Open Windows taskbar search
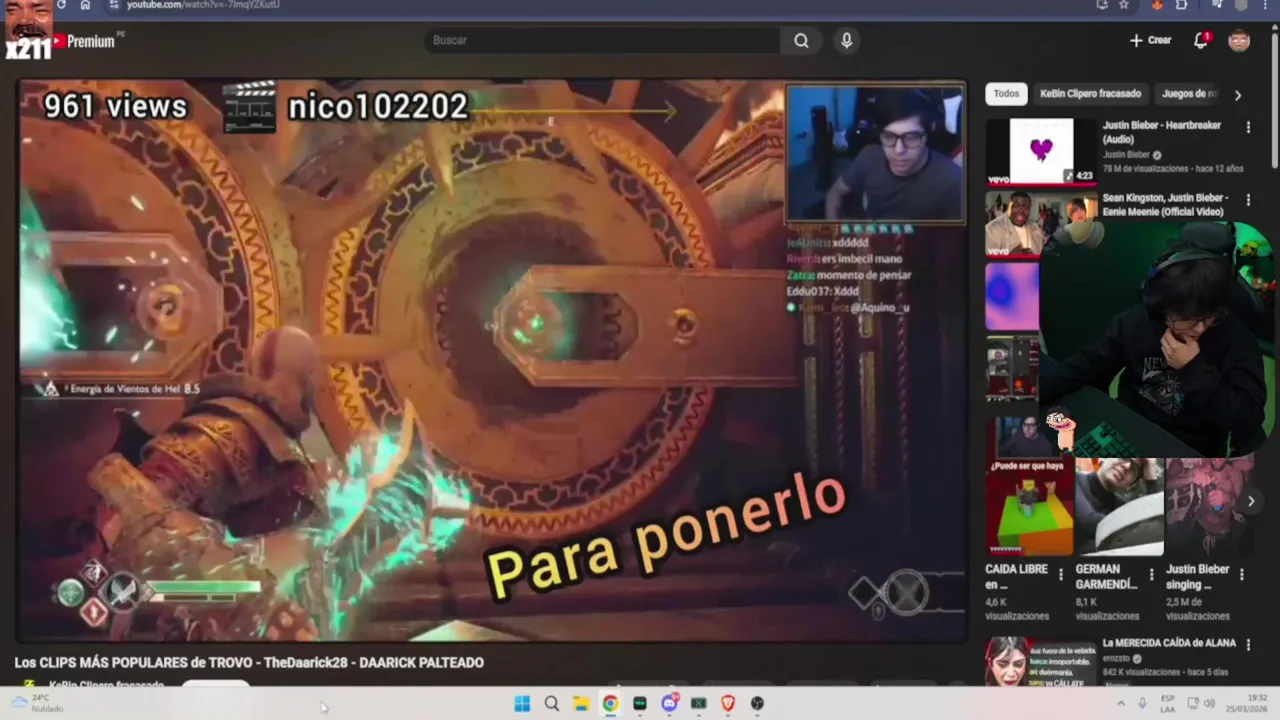Screen dimensions: 1280x720 click(x=551, y=704)
